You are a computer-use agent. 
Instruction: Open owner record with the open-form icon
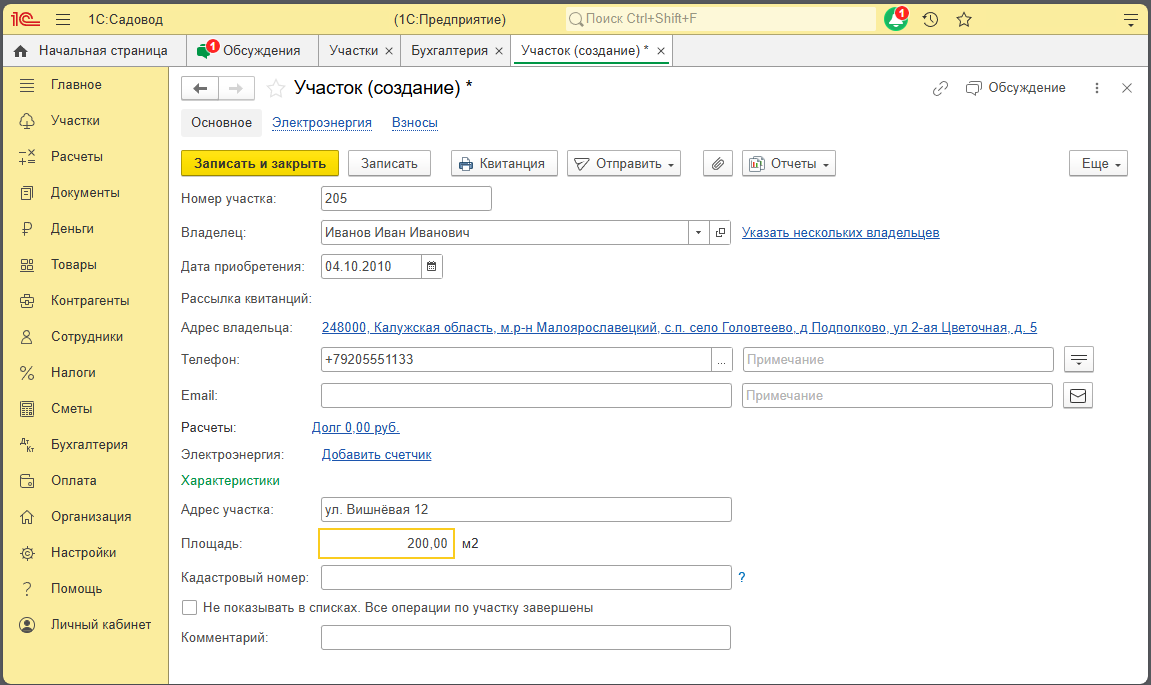(720, 233)
